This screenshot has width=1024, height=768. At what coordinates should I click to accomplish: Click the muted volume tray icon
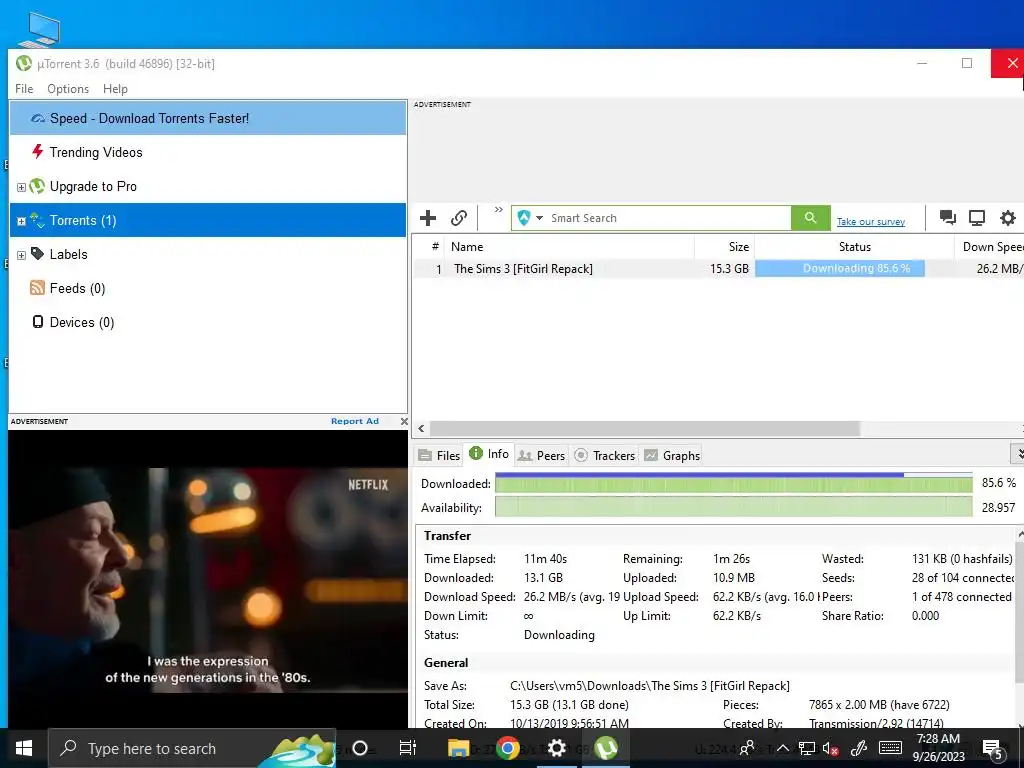click(x=831, y=749)
